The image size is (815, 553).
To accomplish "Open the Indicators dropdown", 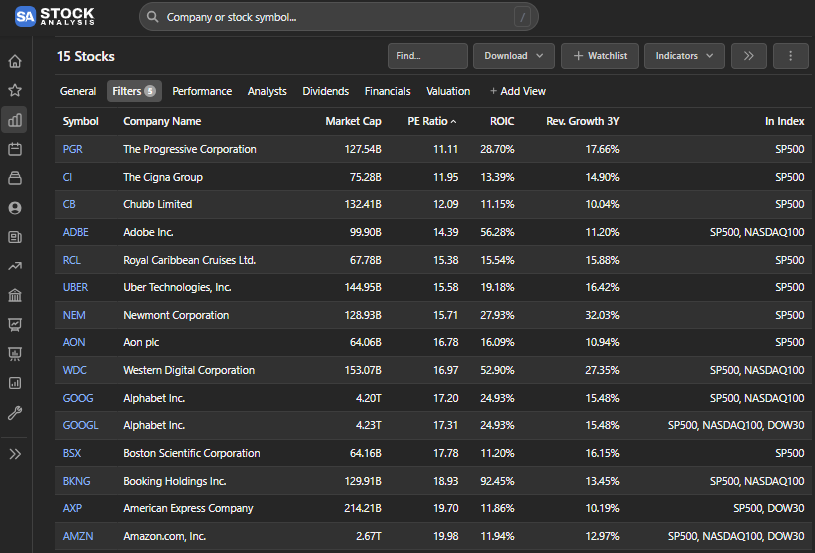I will tap(684, 56).
